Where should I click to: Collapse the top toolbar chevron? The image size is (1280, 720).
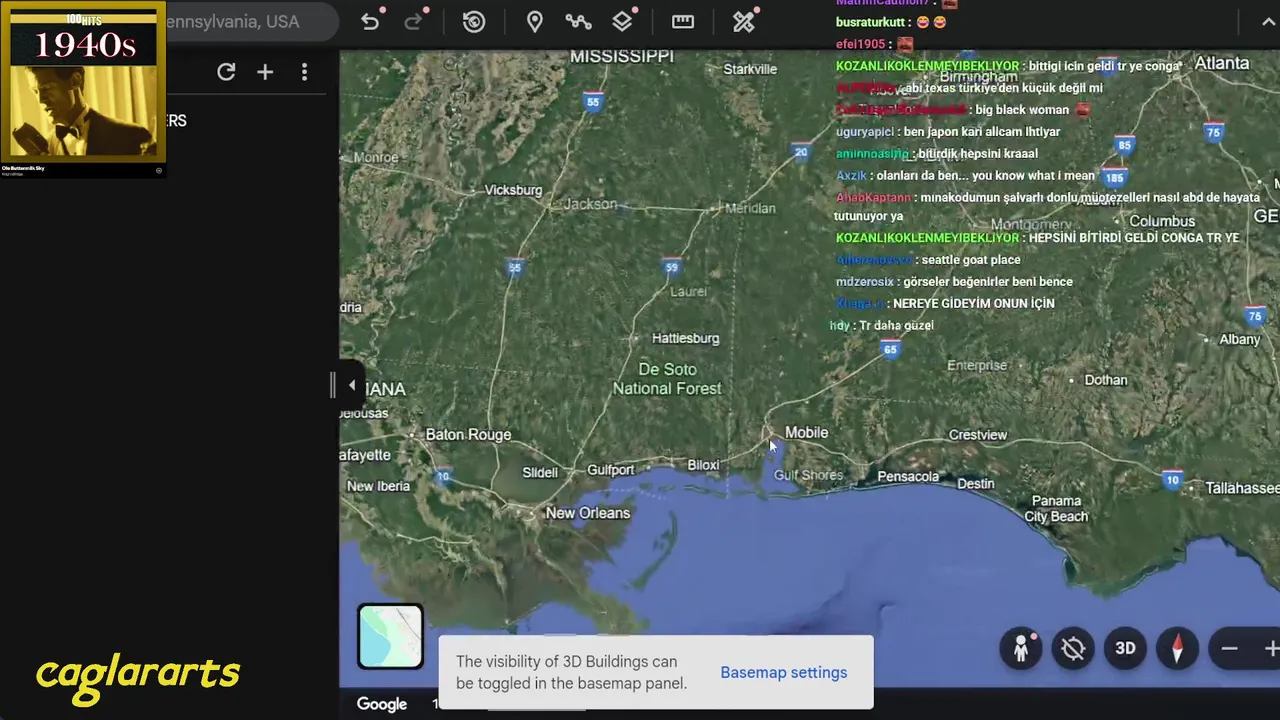click(x=1269, y=22)
